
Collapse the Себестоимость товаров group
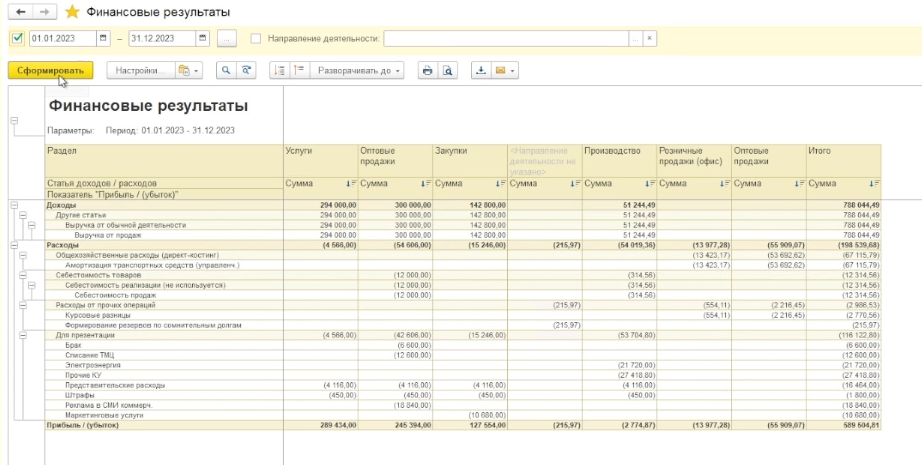23,275
